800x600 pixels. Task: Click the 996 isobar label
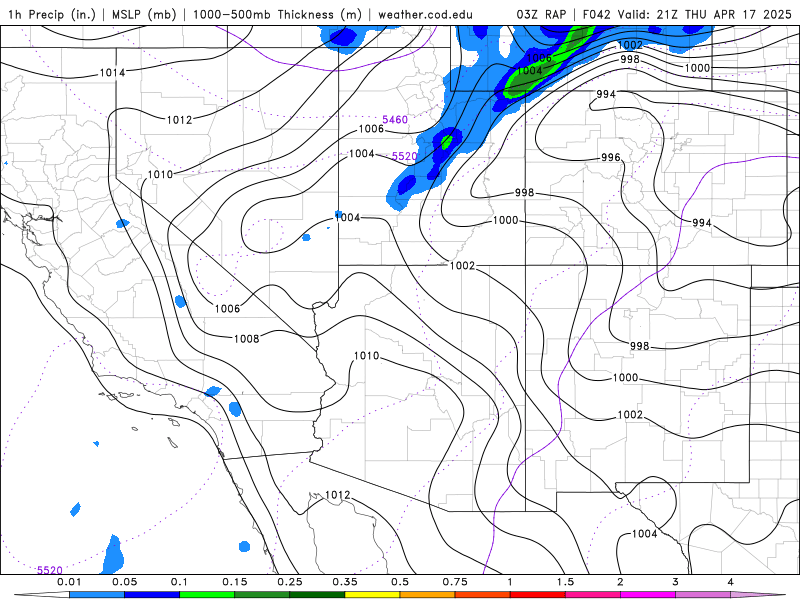(x=611, y=157)
